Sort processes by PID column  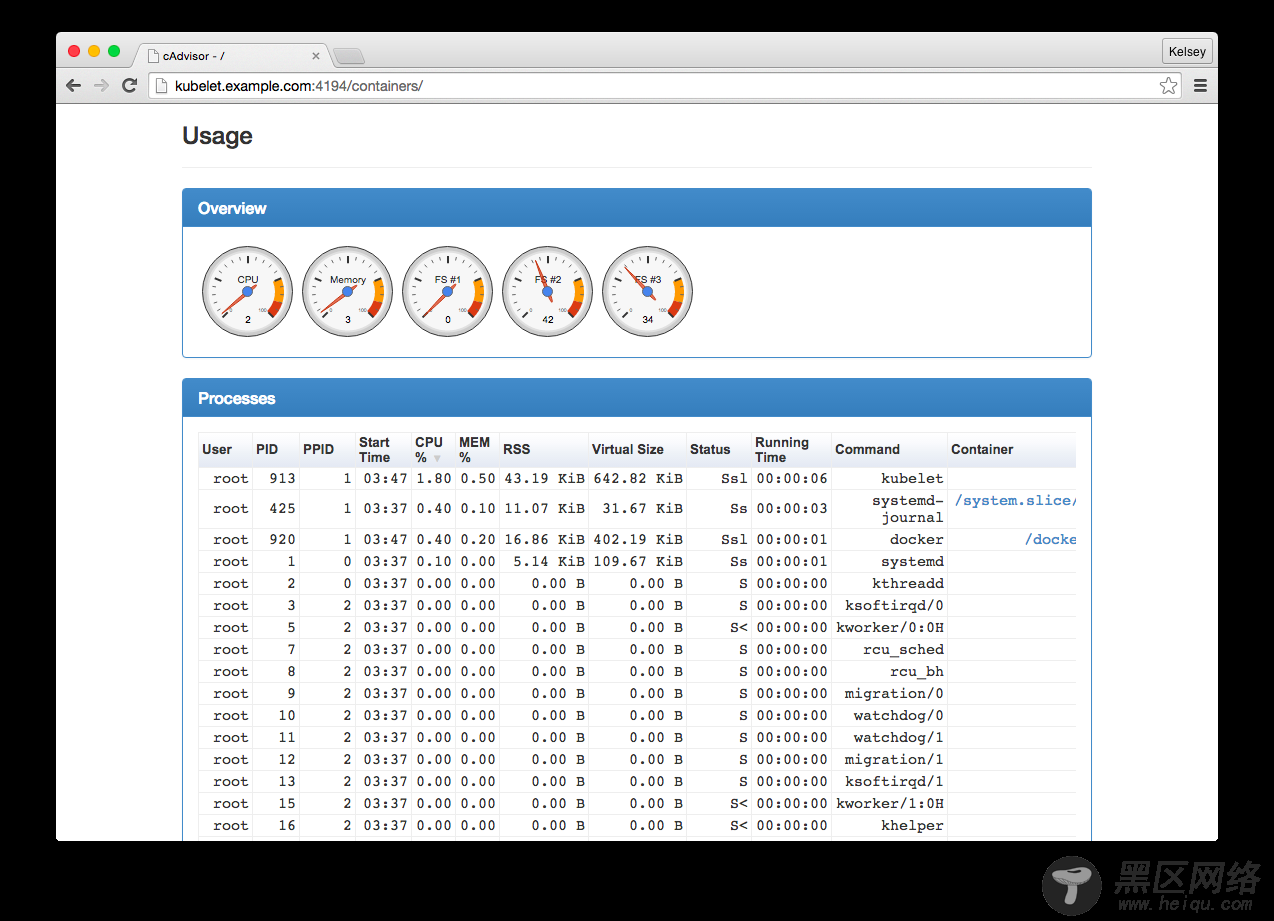tap(276, 450)
